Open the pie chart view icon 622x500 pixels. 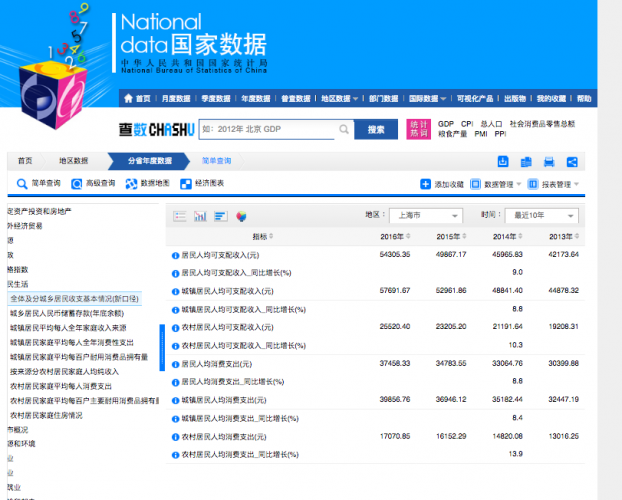point(241,216)
